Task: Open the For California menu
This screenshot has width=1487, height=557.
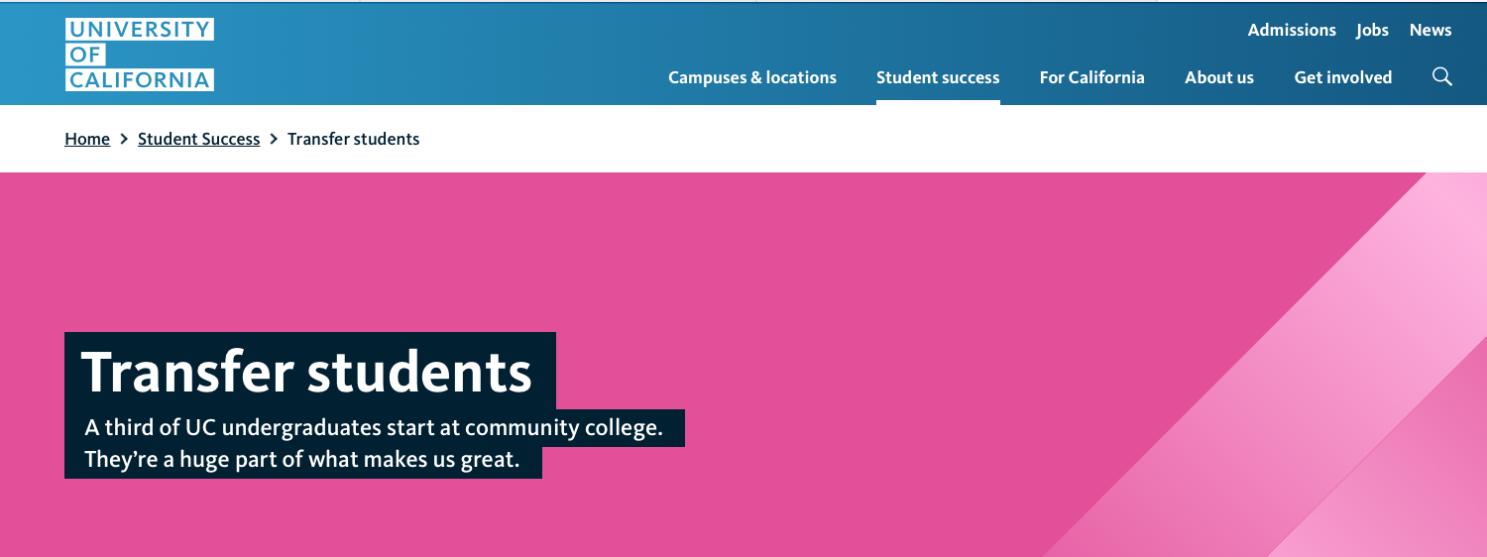Action: tap(1092, 77)
